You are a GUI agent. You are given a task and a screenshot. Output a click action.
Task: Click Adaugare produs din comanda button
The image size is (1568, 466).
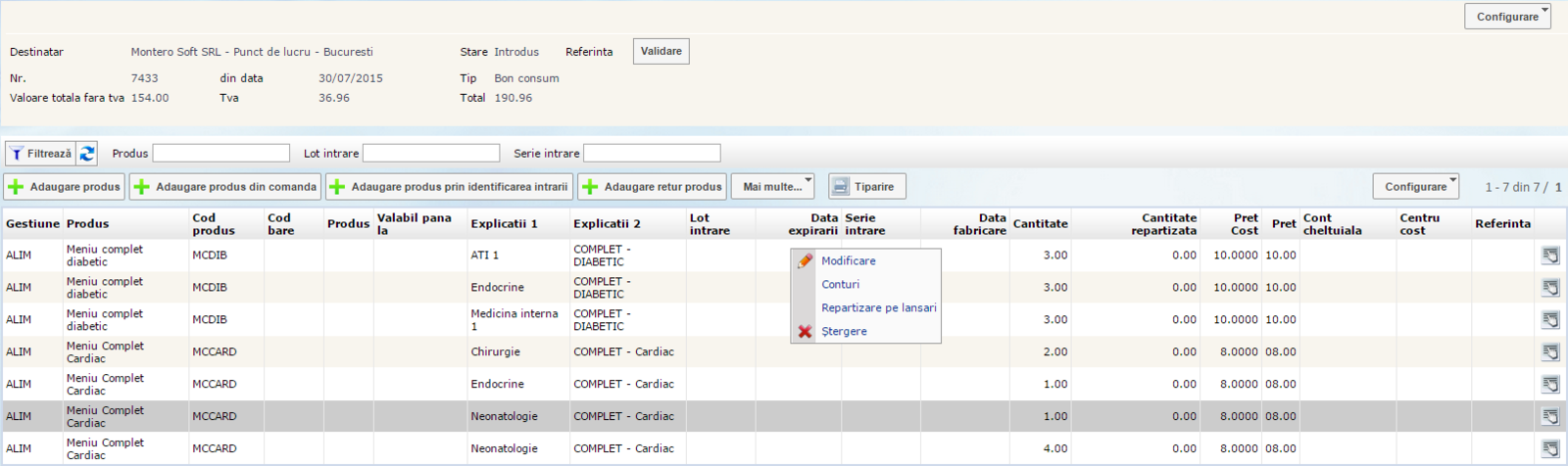(225, 187)
